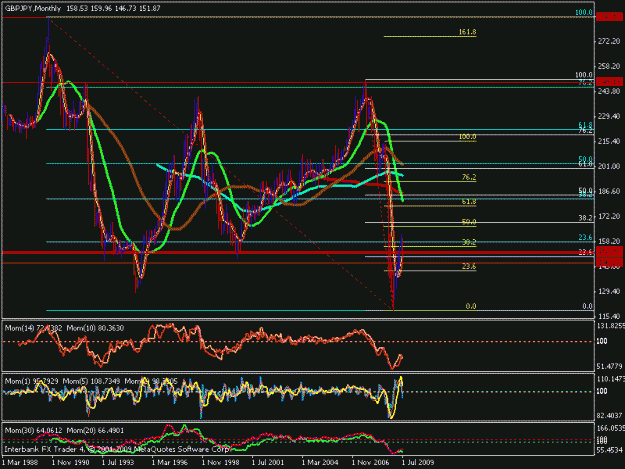Select the Mom(1) 95.7929 indicator label
The height and width of the screenshot is (469, 625).
31,381
